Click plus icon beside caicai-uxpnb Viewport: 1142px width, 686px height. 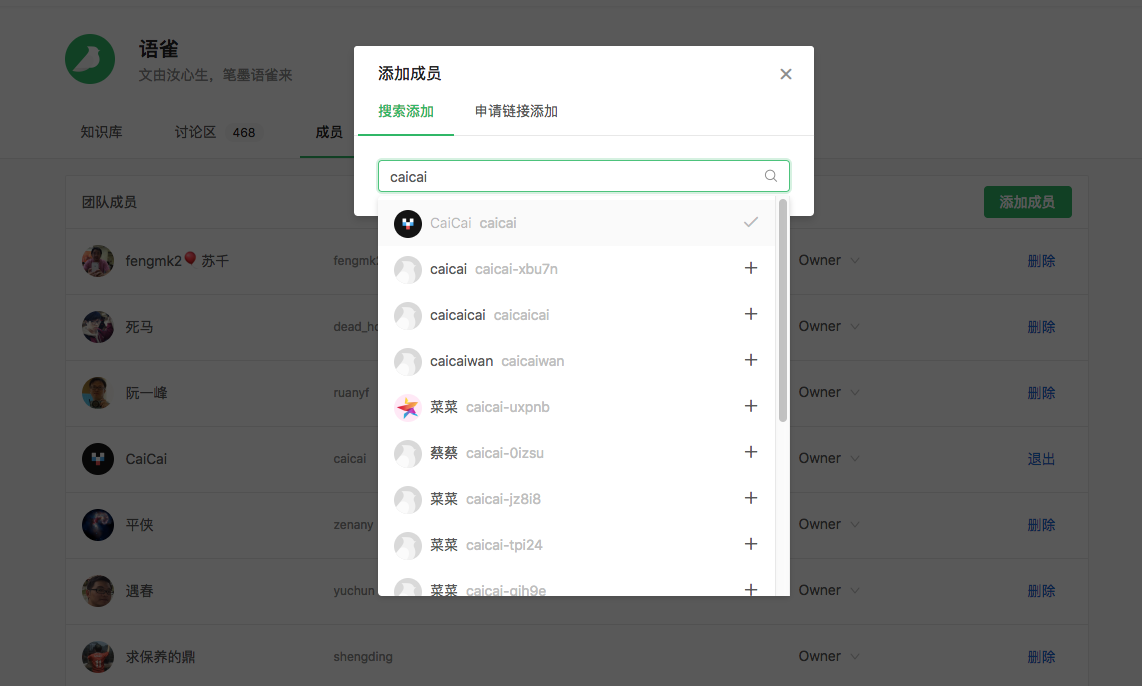751,406
